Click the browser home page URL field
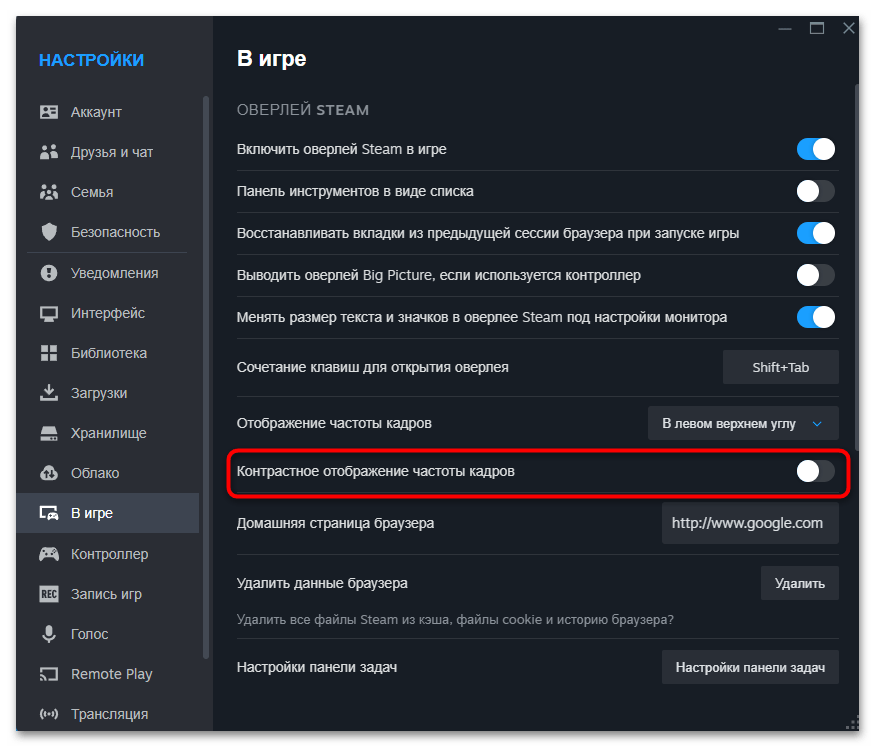Image resolution: width=875 pixels, height=747 pixels. [x=749, y=523]
